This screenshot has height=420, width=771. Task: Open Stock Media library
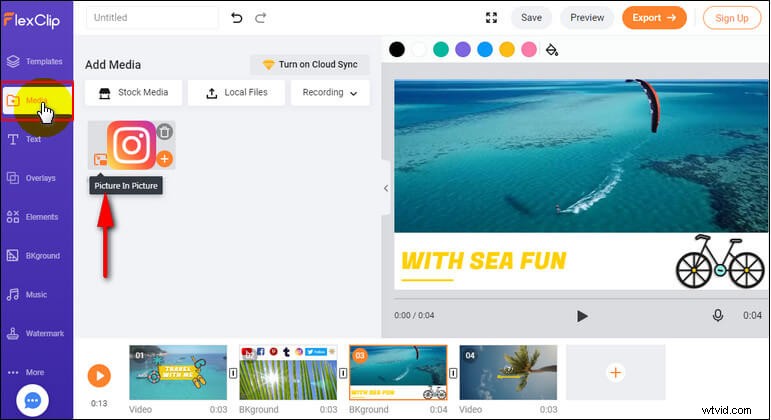click(133, 92)
